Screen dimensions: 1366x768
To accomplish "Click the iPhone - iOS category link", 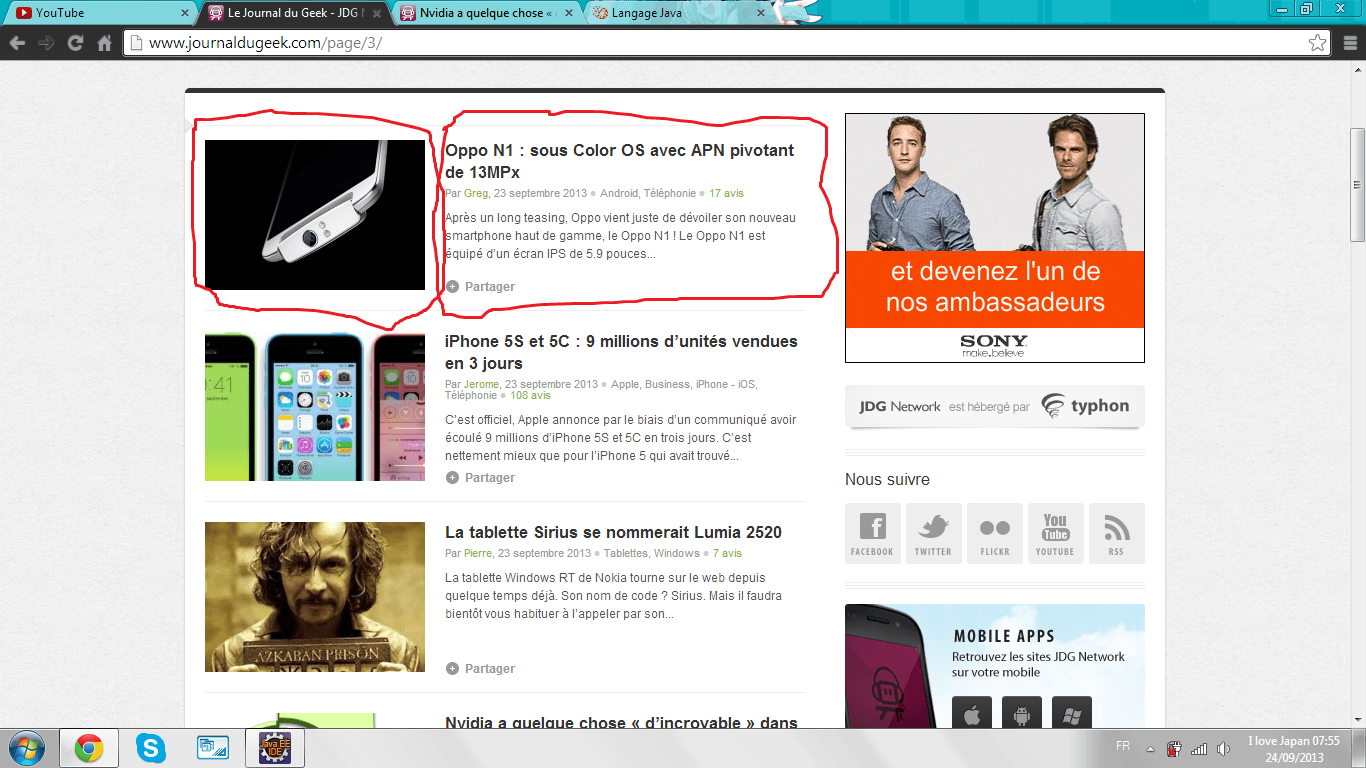I will click(726, 384).
